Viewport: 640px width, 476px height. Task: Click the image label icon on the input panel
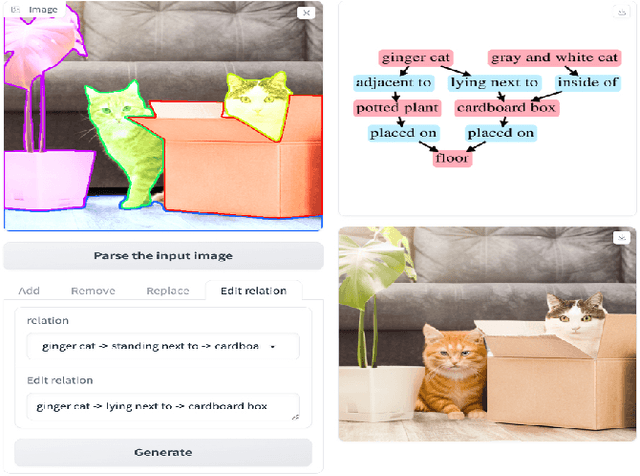15,9
